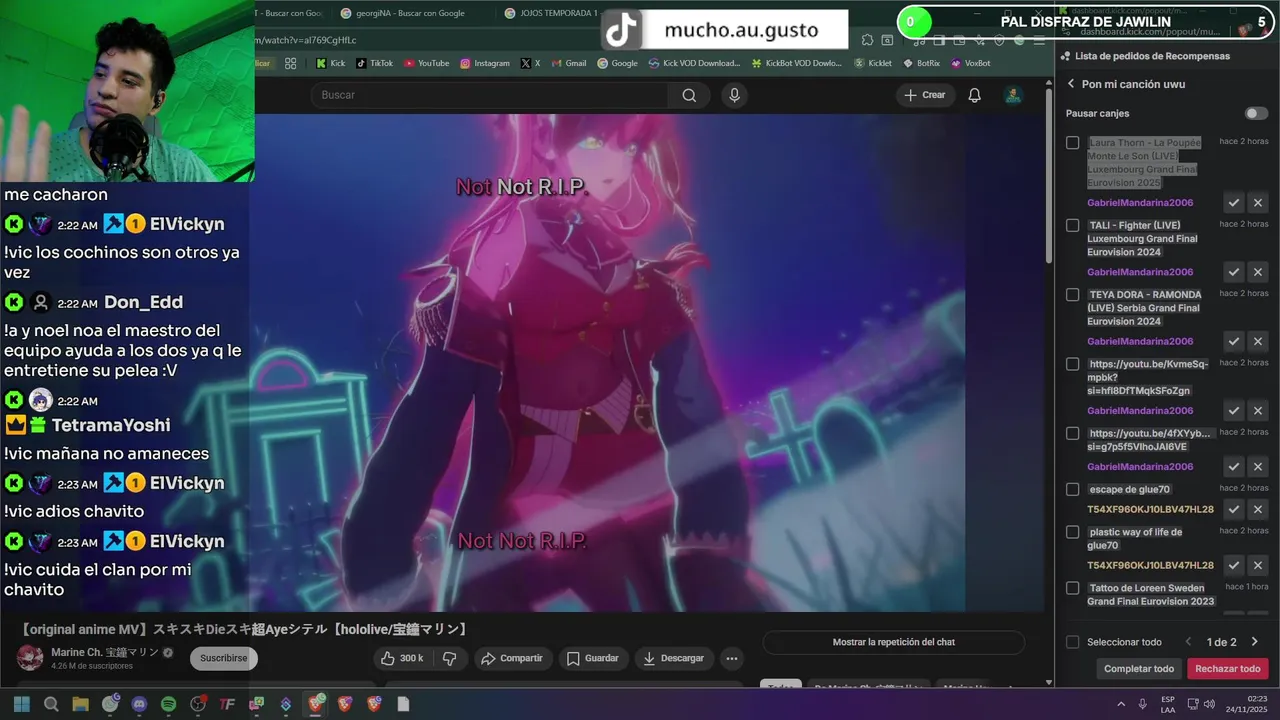Approve the TALI - Fighter song request
Image resolution: width=1280 pixels, height=720 pixels.
[1234, 272]
